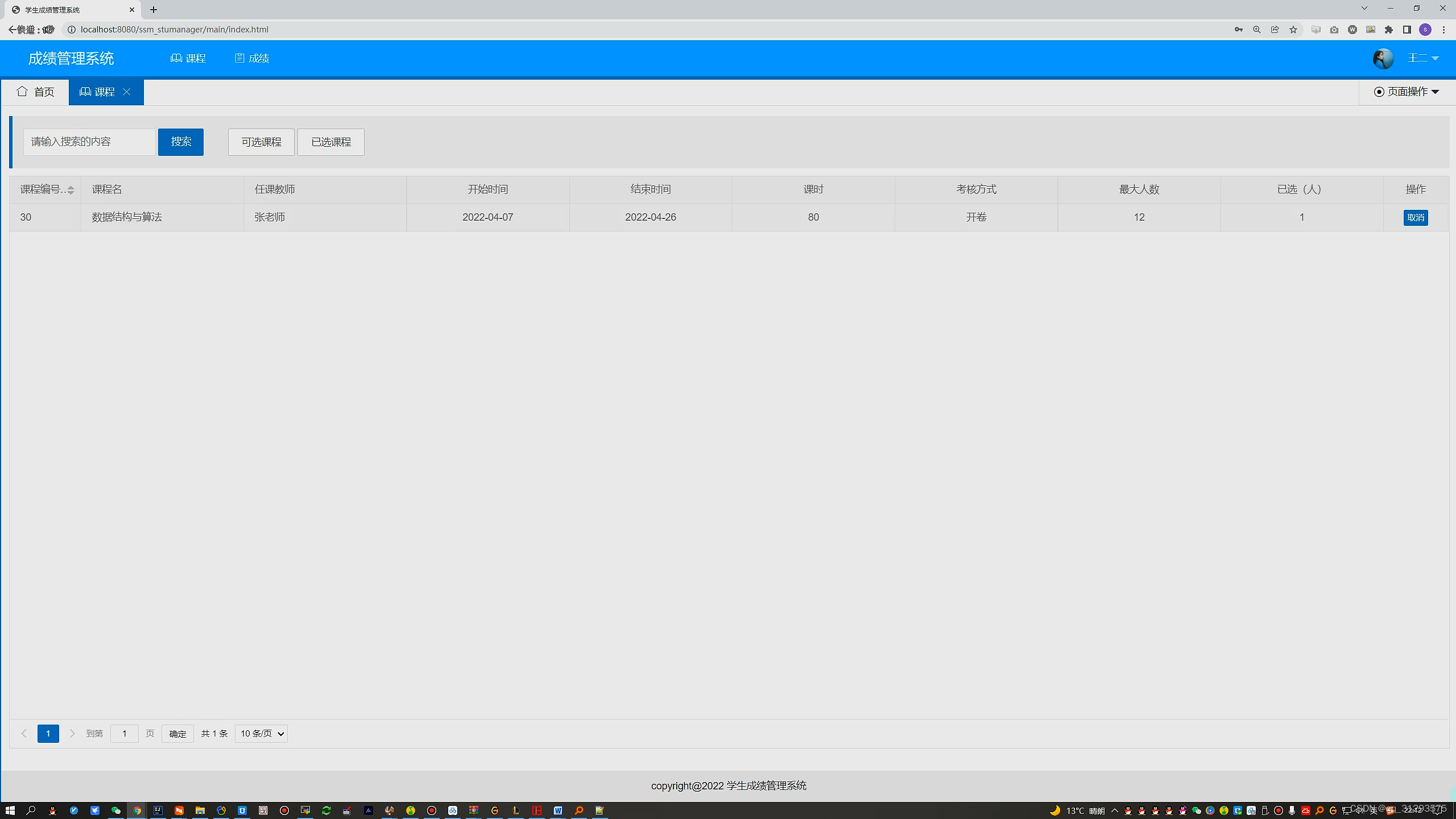Image resolution: width=1456 pixels, height=819 pixels.
Task: Expand the 王二 user dropdown
Action: [x=1423, y=58]
